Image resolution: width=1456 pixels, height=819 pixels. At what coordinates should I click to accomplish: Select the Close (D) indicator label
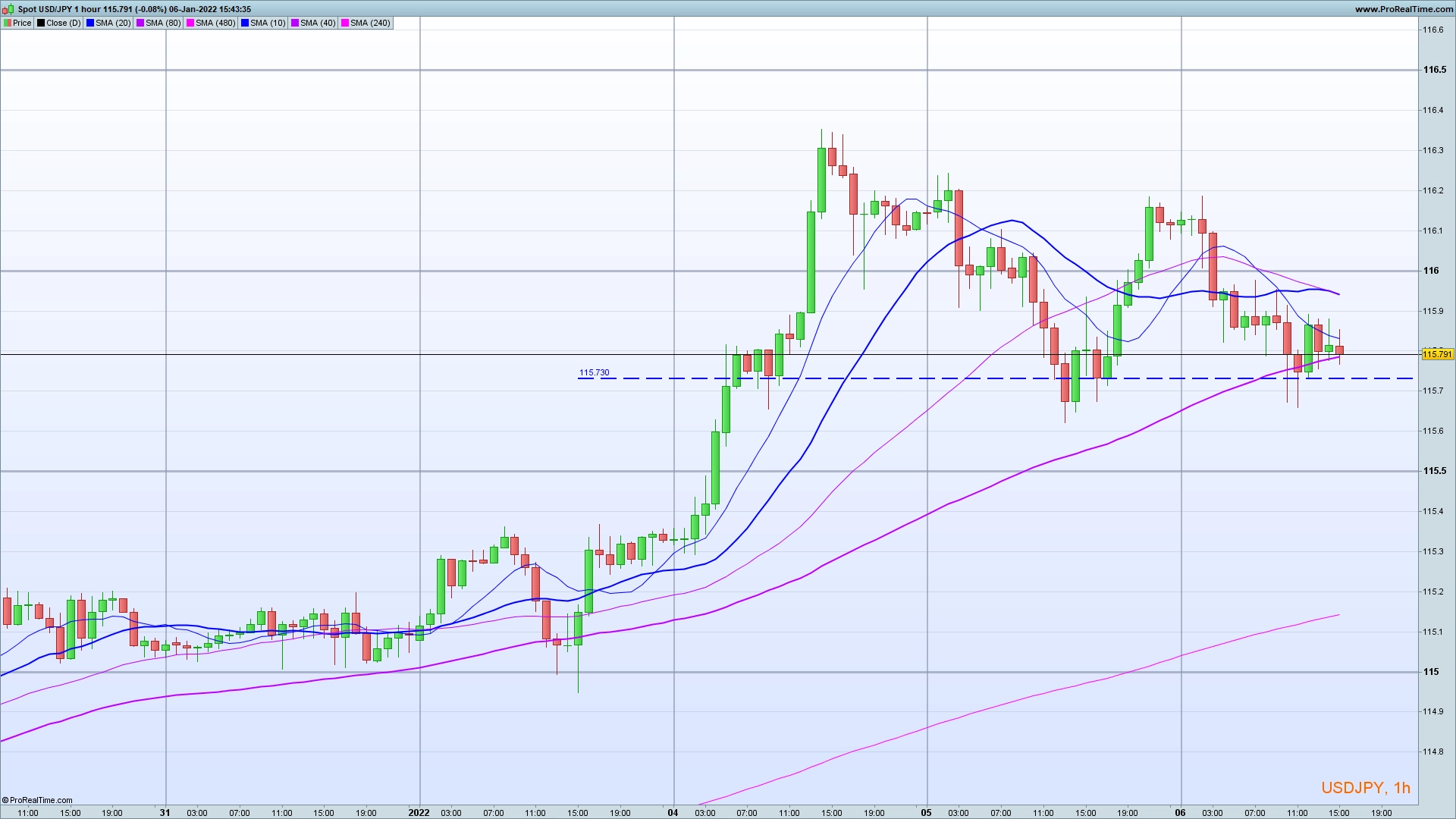point(60,23)
